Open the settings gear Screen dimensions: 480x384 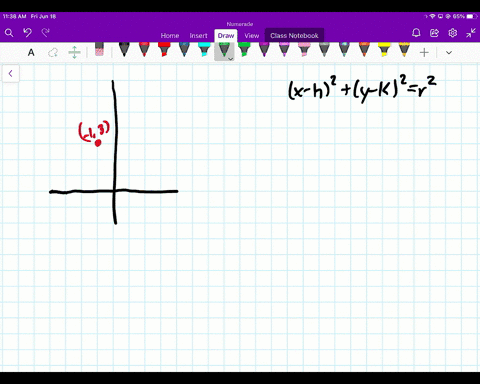453,33
